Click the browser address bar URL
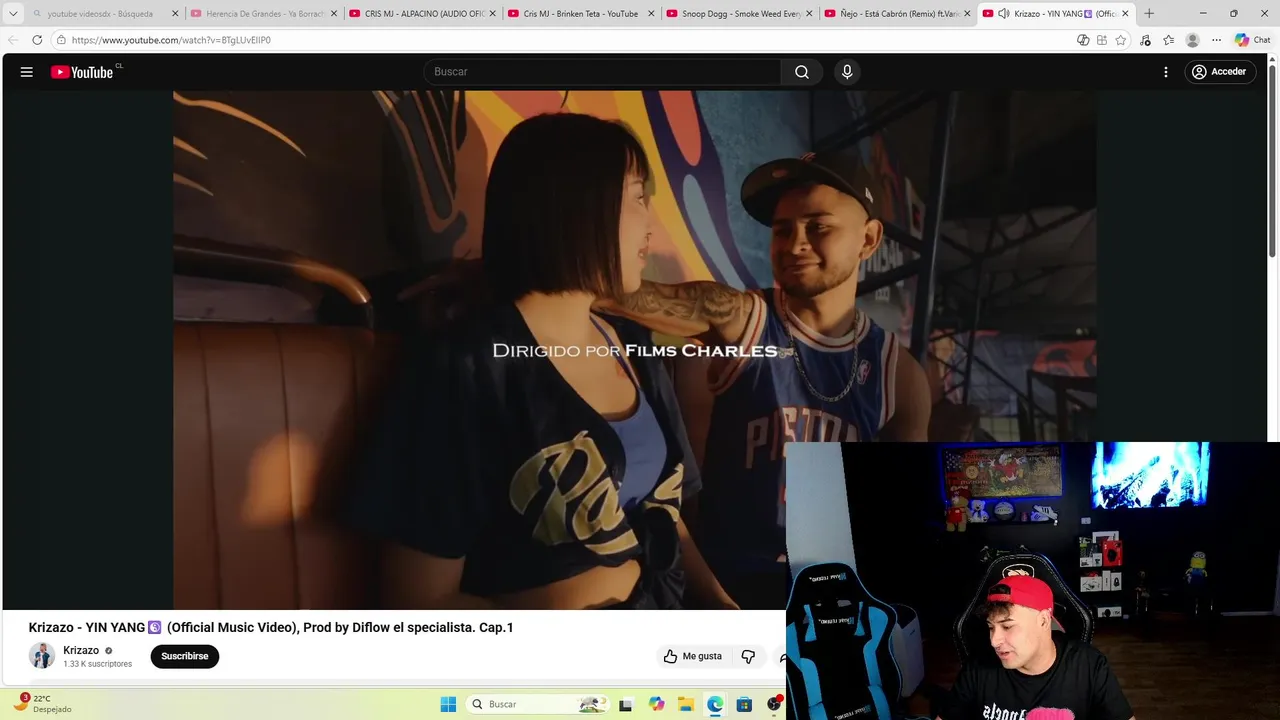 [171, 40]
